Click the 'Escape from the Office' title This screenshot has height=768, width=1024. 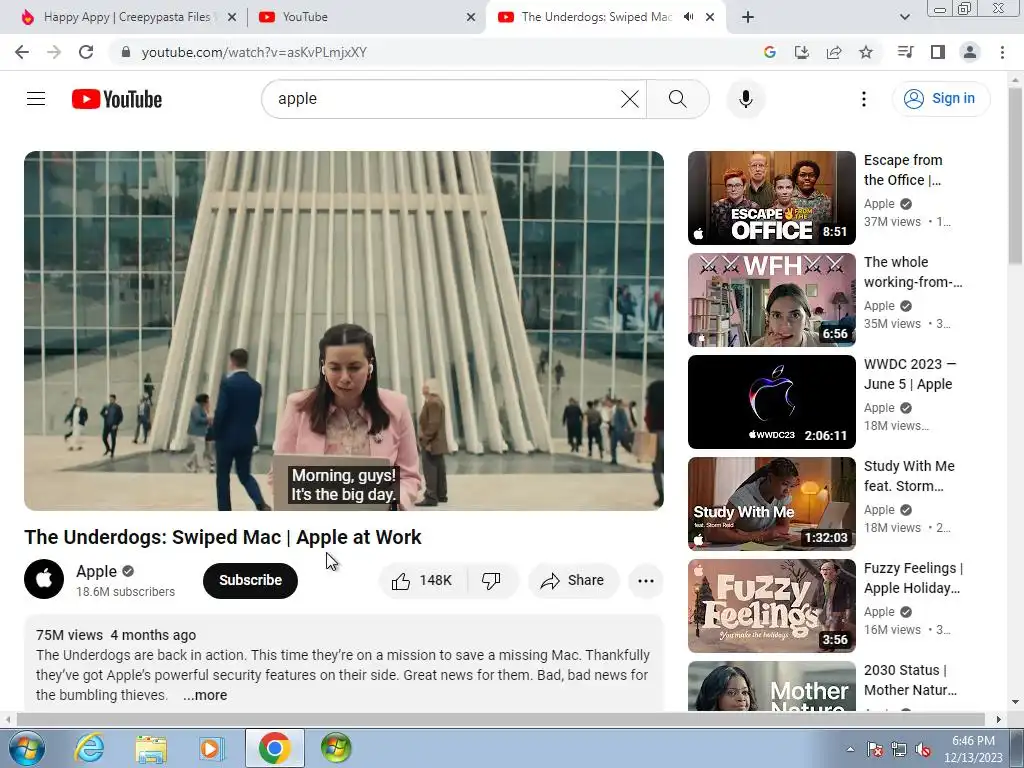pos(903,170)
